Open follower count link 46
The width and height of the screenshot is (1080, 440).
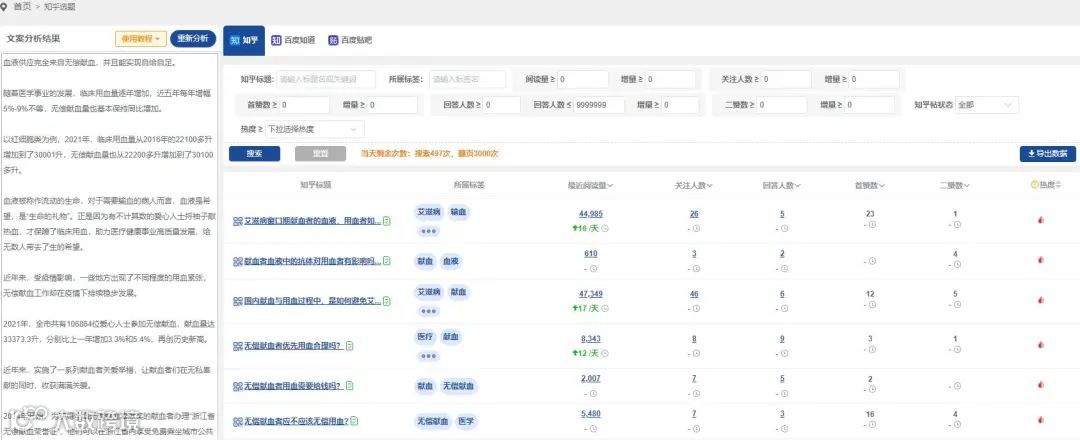tap(694, 294)
